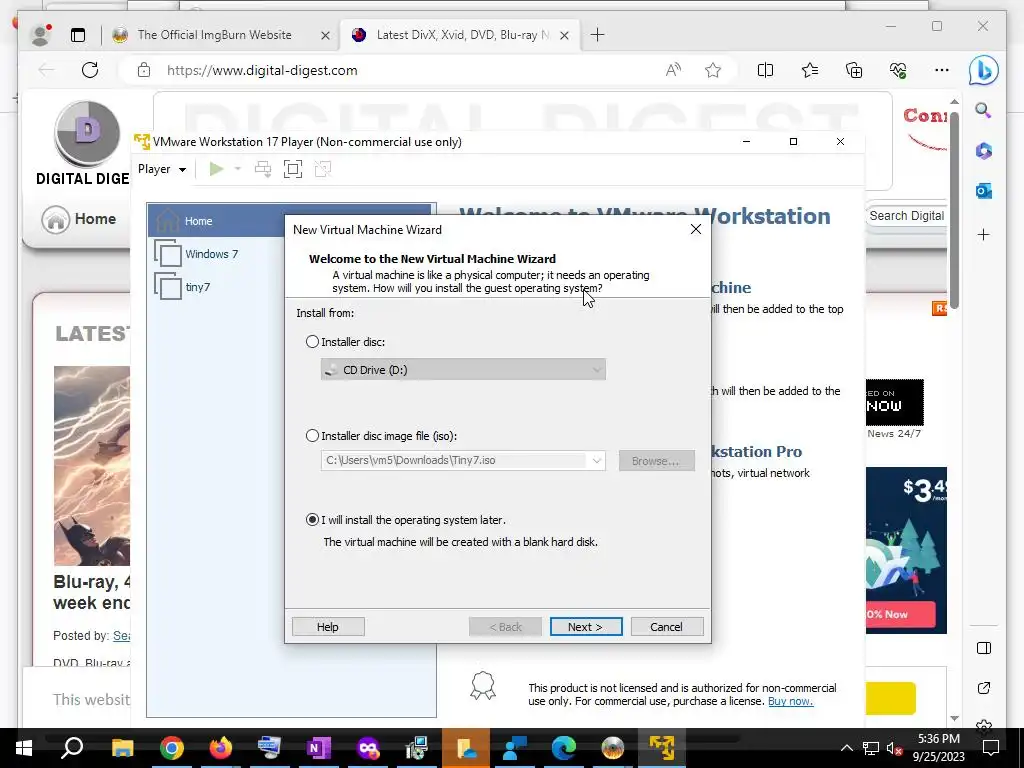The height and width of the screenshot is (768, 1024).
Task: Open the CD Drive (D:) dropdown
Action: click(463, 370)
